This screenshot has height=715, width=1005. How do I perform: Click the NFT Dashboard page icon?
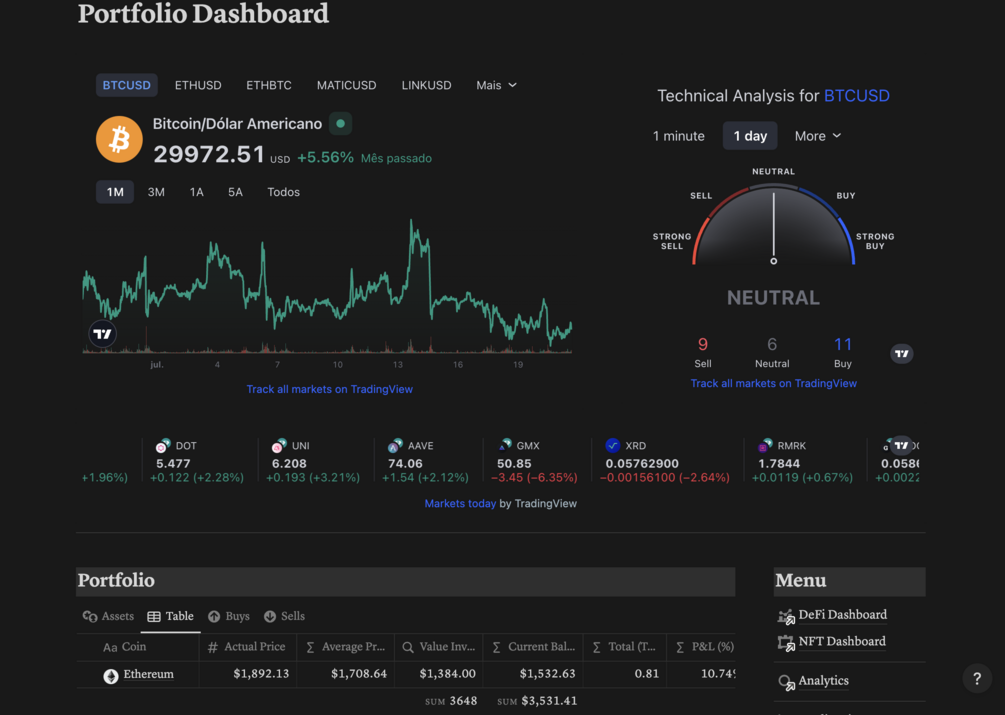pyautogui.click(x=786, y=643)
